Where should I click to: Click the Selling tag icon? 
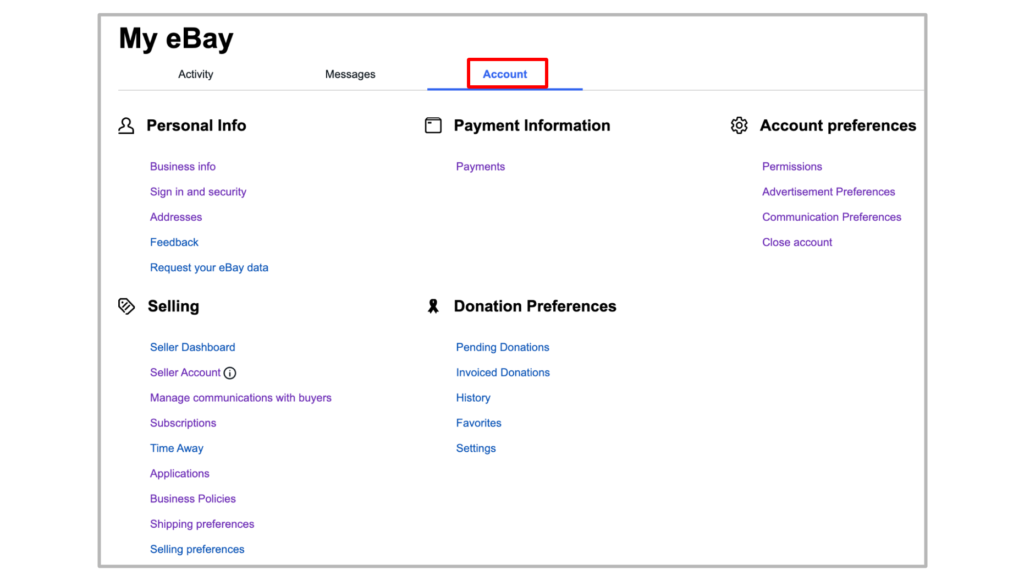coord(126,306)
